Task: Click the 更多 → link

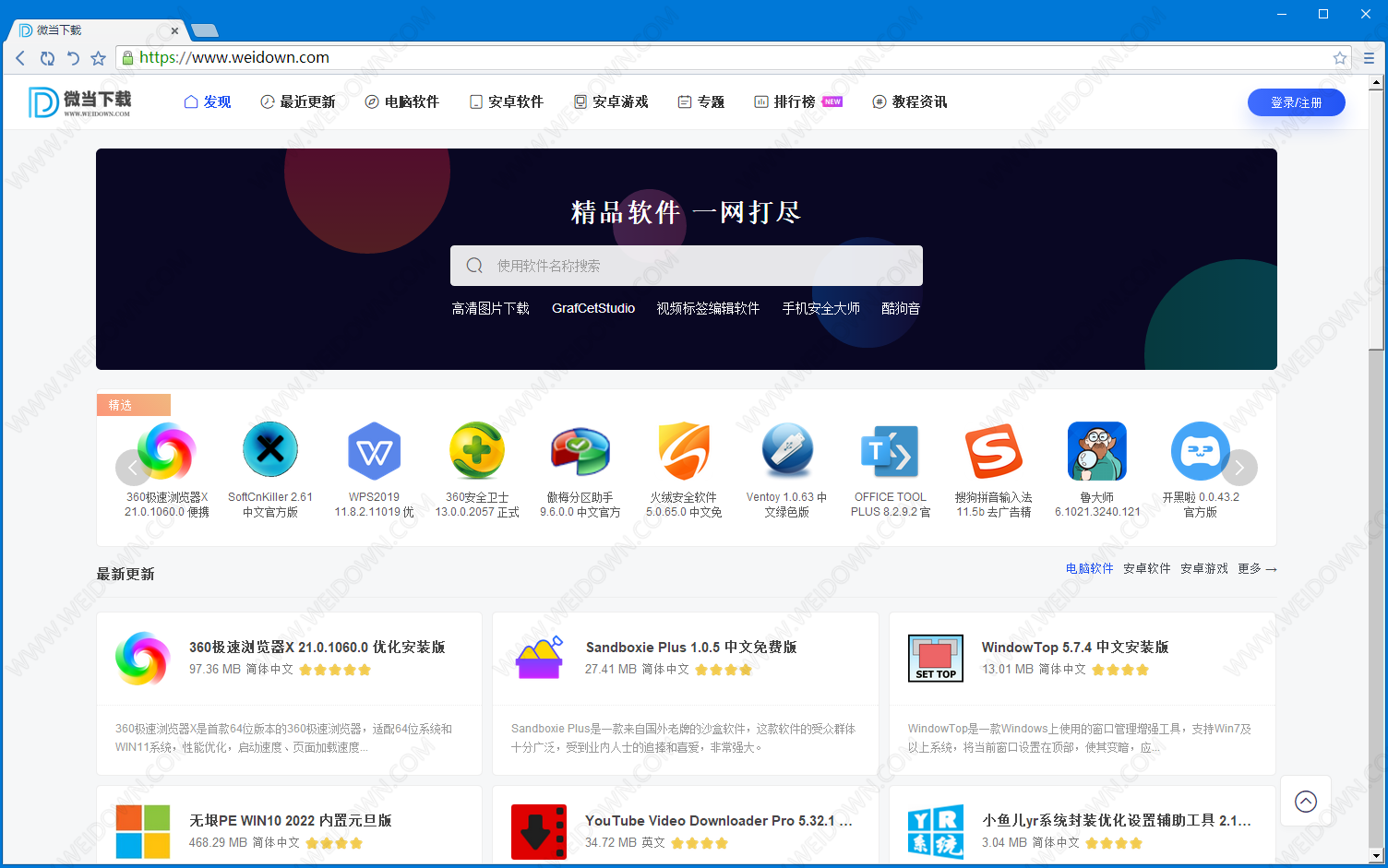Action: pos(1257,568)
